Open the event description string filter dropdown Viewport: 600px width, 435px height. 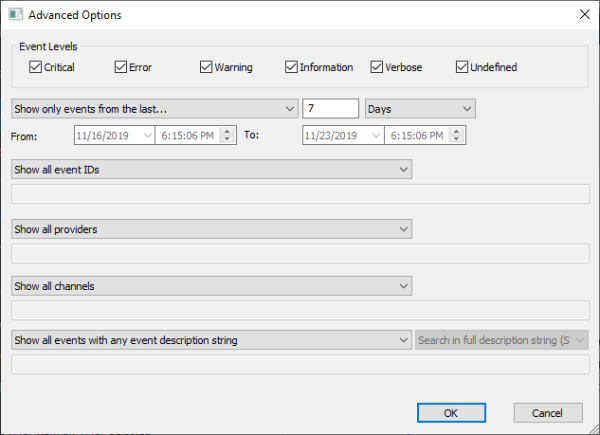click(211, 340)
